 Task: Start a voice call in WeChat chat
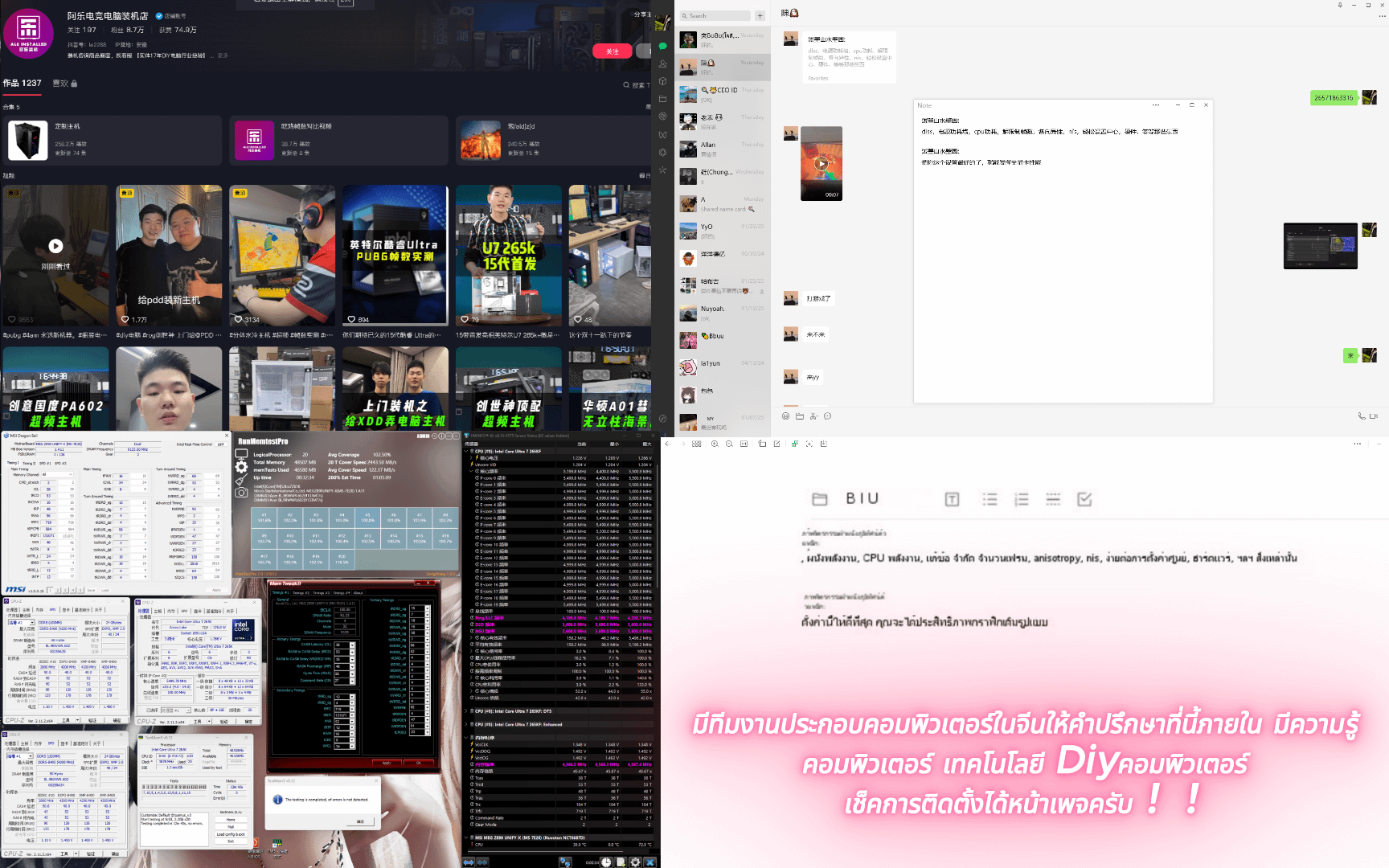[x=1361, y=416]
